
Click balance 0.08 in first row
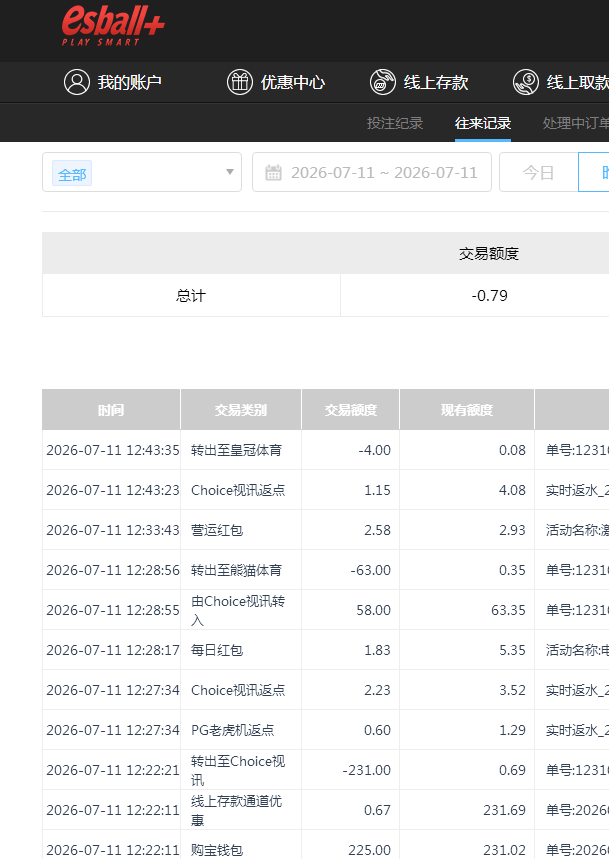512,450
